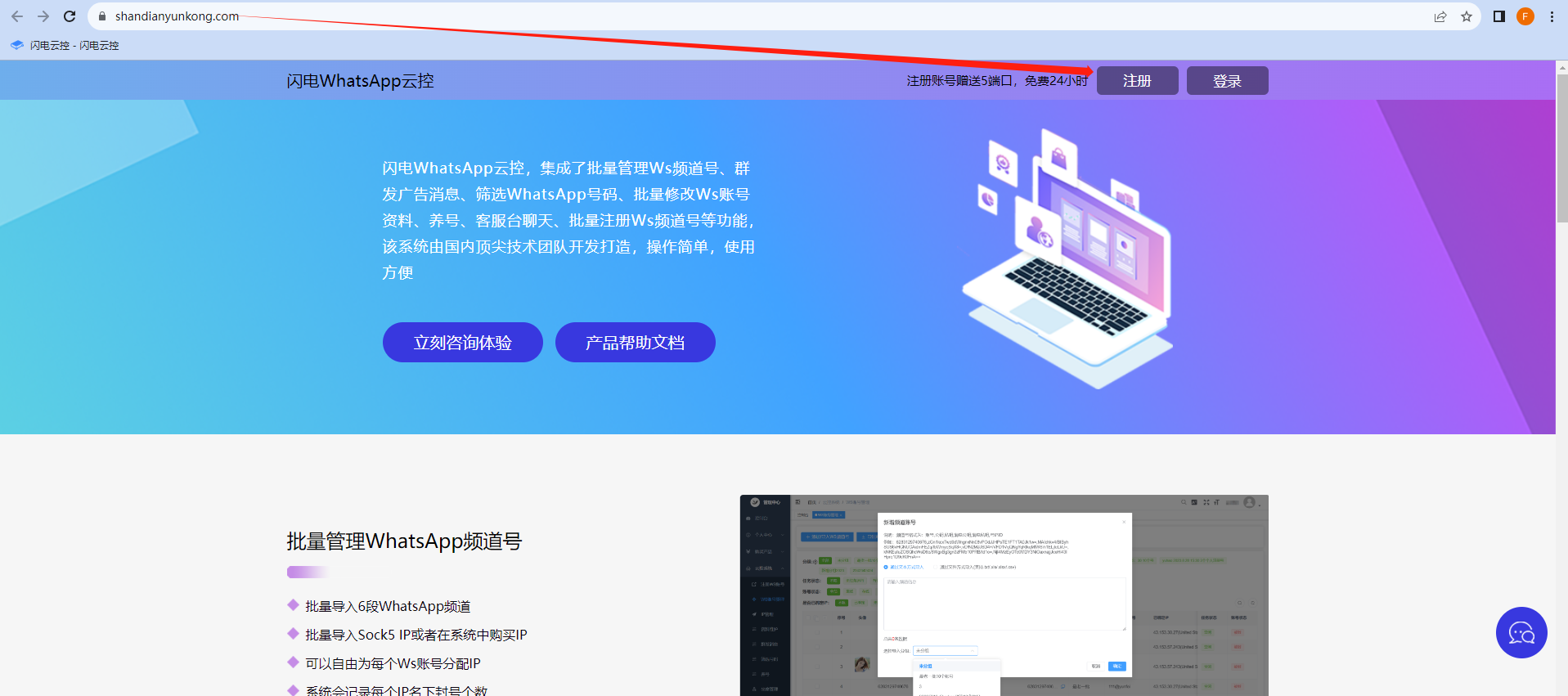Screen dimensions: 1568x696
Task: Open the browser side panel
Action: (1499, 16)
